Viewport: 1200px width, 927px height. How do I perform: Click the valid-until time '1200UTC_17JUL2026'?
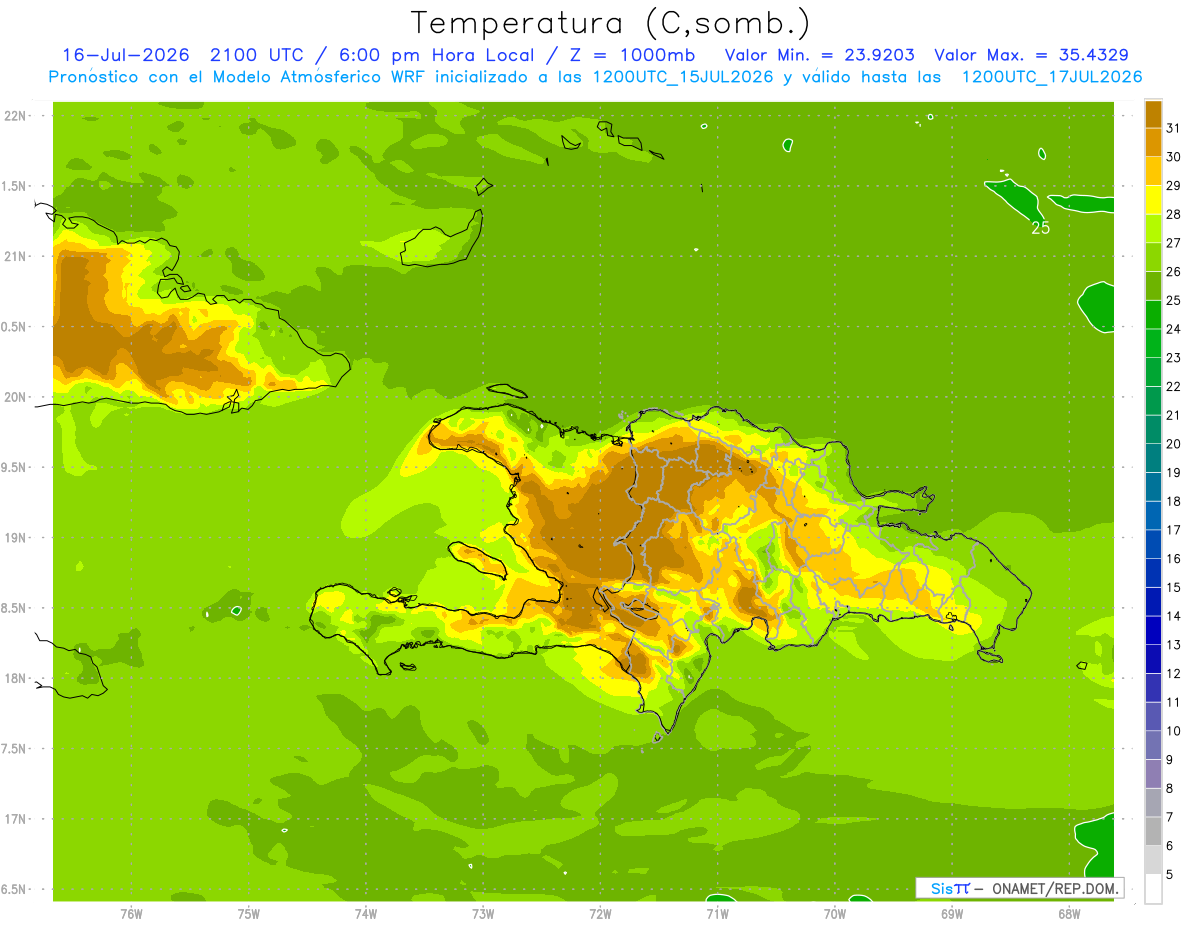pos(1052,77)
